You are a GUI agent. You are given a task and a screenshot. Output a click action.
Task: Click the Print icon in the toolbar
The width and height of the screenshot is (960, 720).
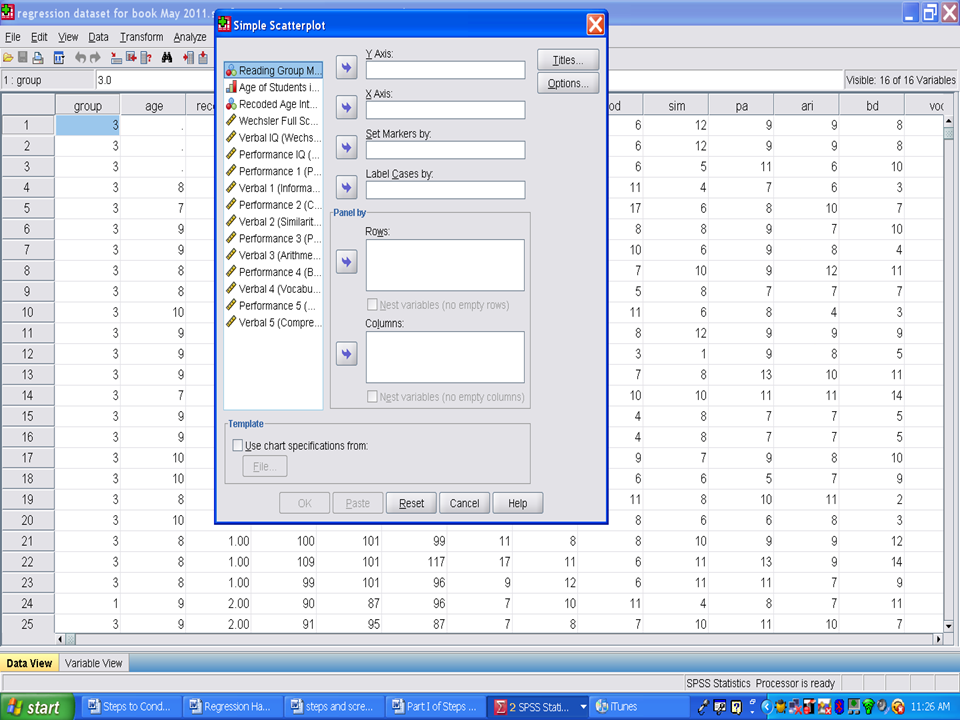tap(38, 58)
